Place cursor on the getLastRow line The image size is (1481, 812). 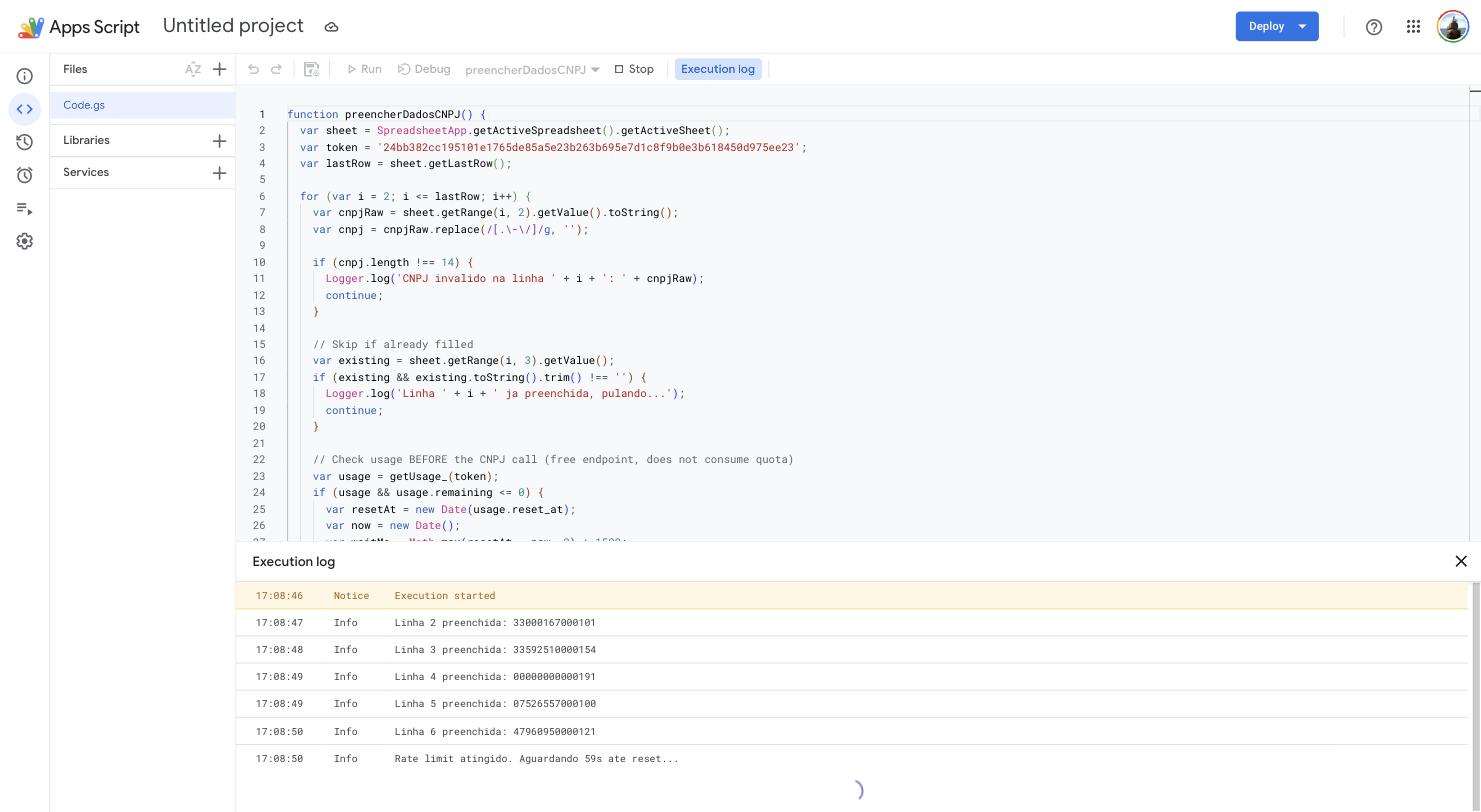tap(405, 163)
